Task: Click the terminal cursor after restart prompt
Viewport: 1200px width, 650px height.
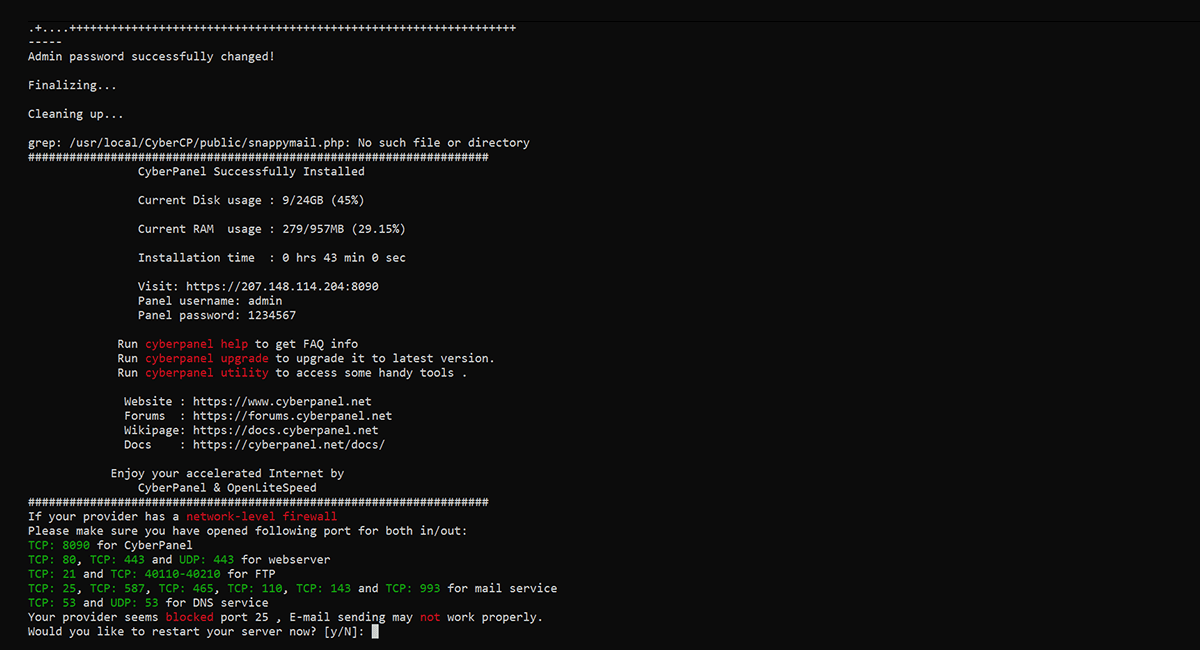Action: (375, 632)
